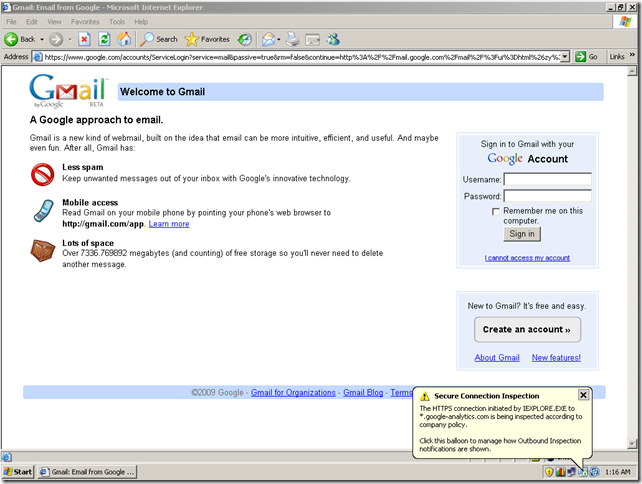Open the History icon in the toolbar
Screen dimensions: 642x484
pyautogui.click(x=244, y=39)
